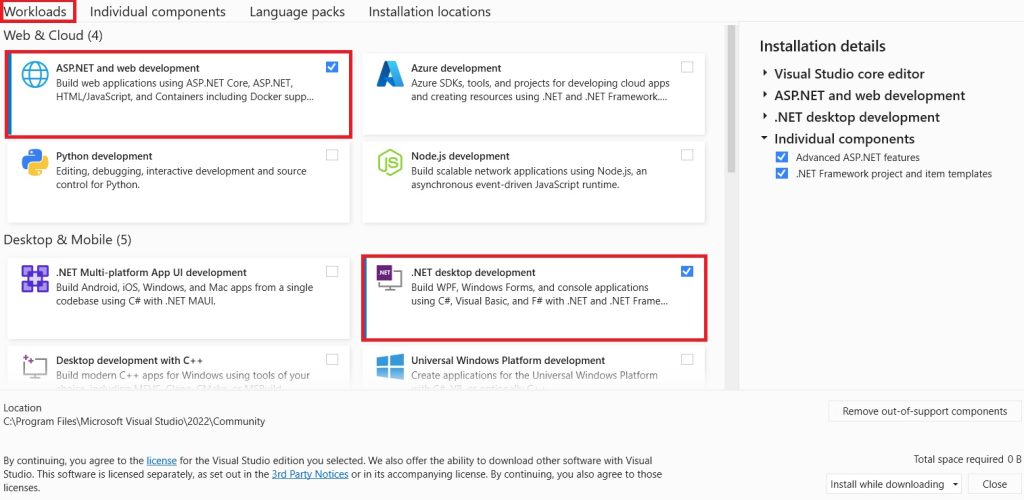Switch to the Workloads tab
The image size is (1024, 500).
[x=35, y=12]
